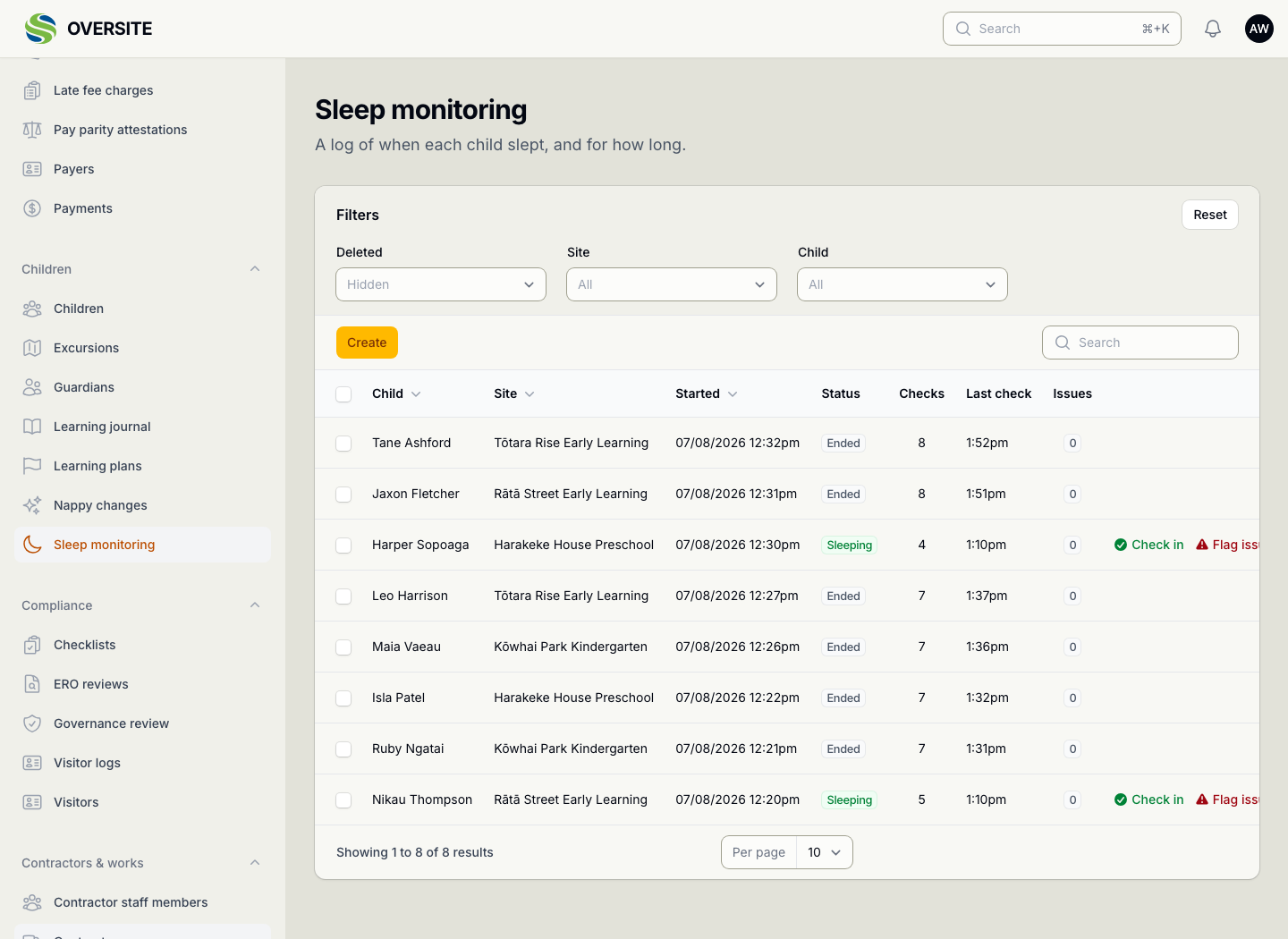Open the Isla Patel sleep record

787,698
